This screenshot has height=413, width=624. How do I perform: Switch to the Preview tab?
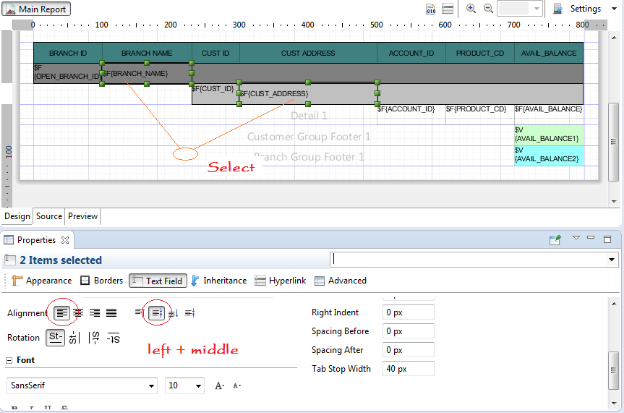pyautogui.click(x=83, y=215)
